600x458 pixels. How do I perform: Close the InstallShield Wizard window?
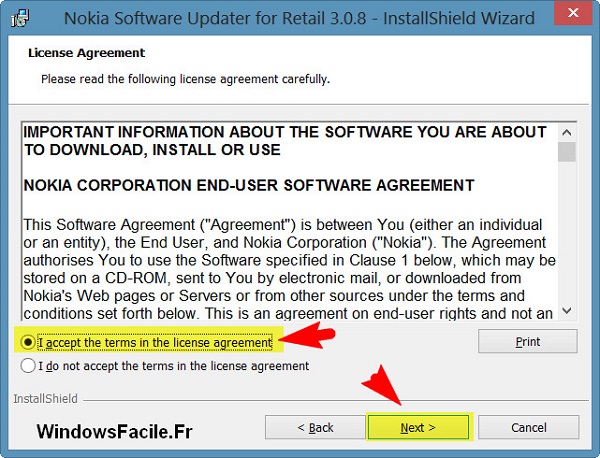(x=573, y=13)
